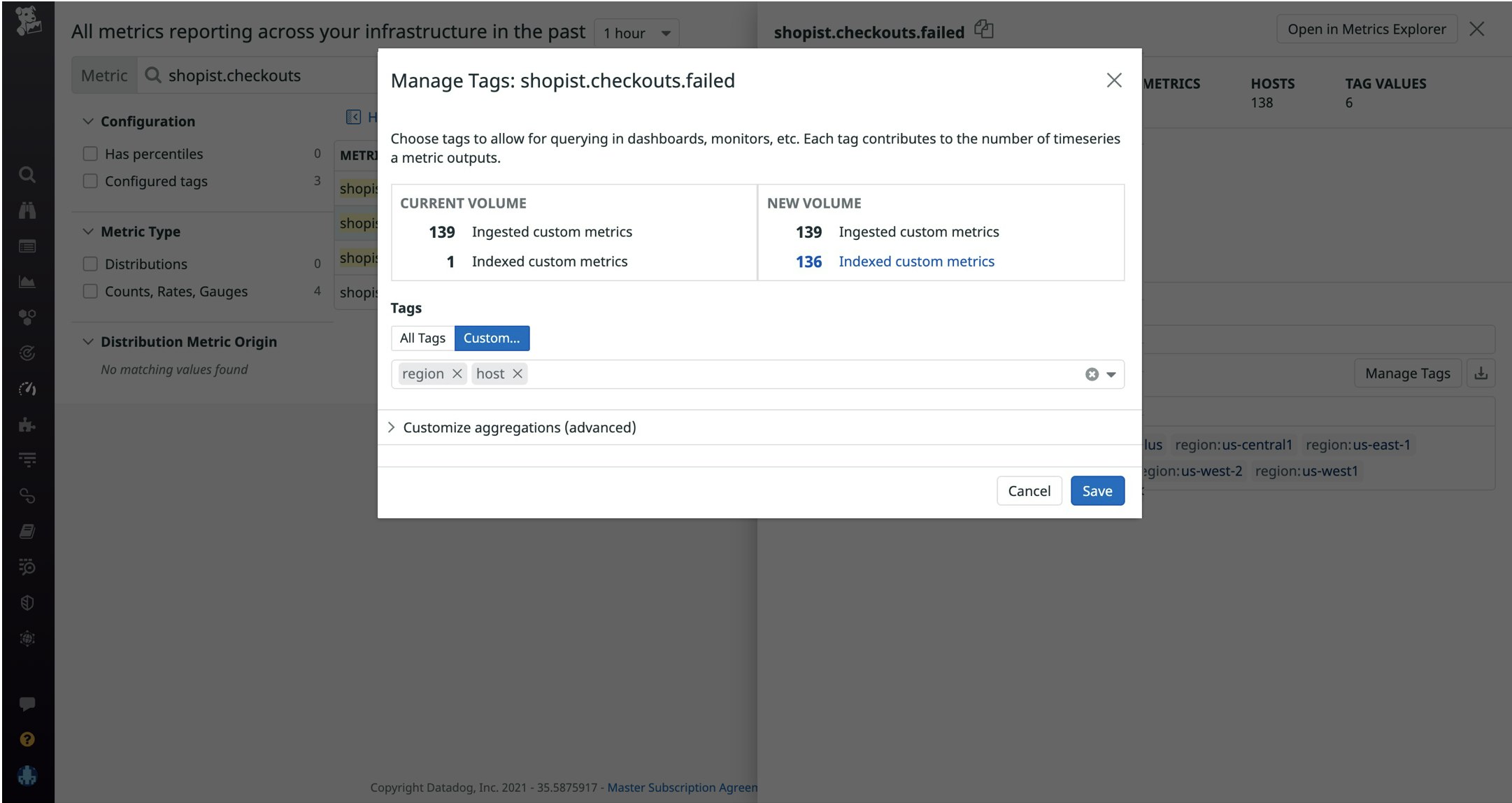The width and height of the screenshot is (1512, 803).
Task: Enable the Counts, Rates, Gauges checkbox
Action: click(x=90, y=291)
